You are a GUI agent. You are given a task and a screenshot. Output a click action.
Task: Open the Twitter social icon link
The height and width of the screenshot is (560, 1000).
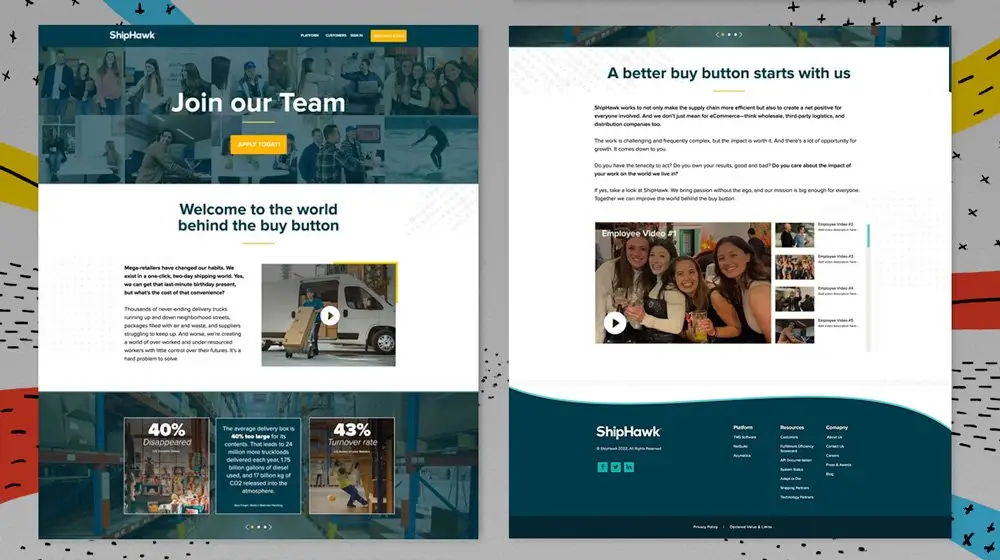[x=615, y=467]
